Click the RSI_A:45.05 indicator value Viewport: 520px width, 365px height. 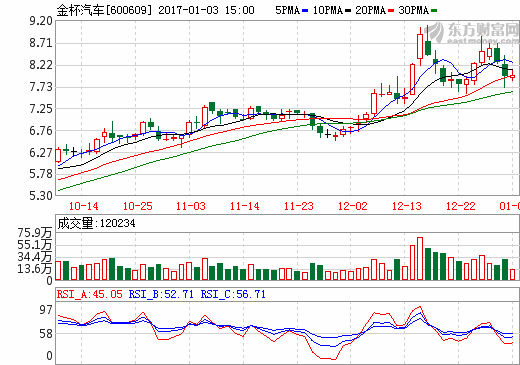(x=90, y=294)
